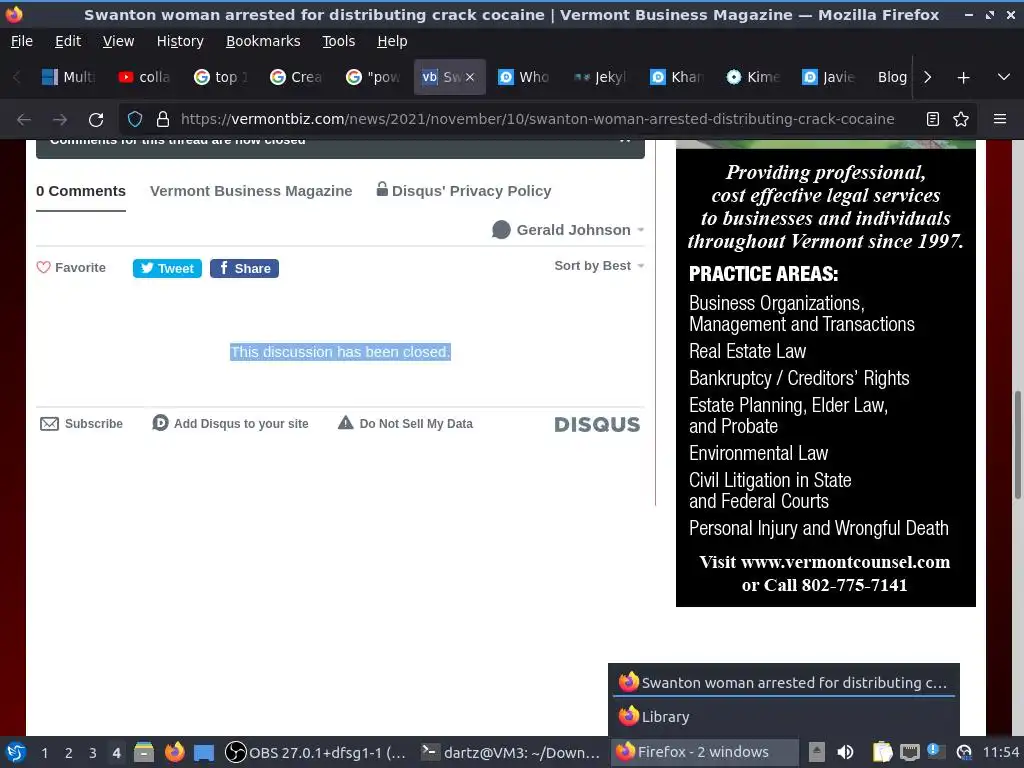
Task: Switch to workspace 1
Action: 44,753
